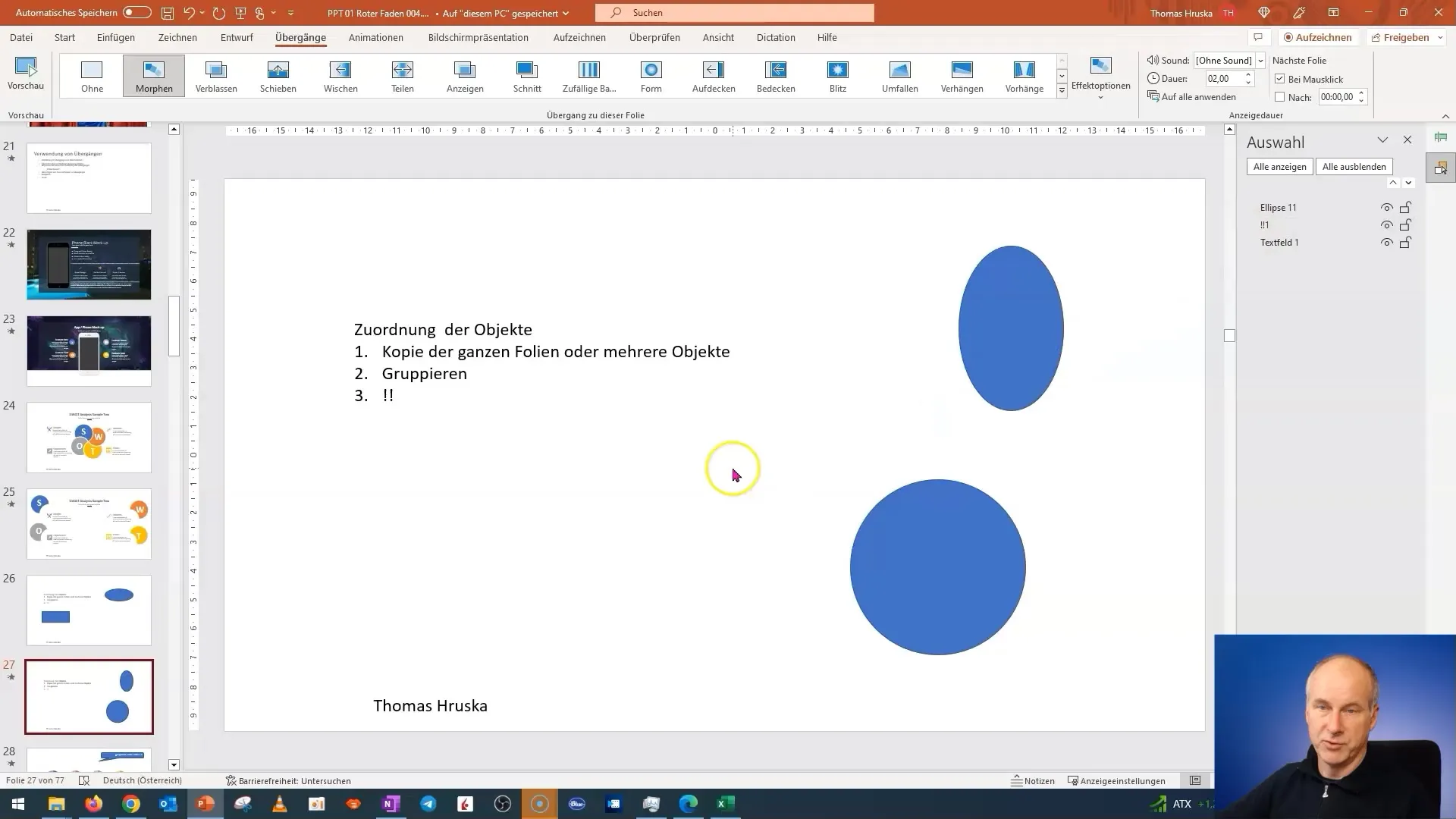The image size is (1456, 819).
Task: Hide Textfeld 1 with its eye icon
Action: coord(1386,243)
